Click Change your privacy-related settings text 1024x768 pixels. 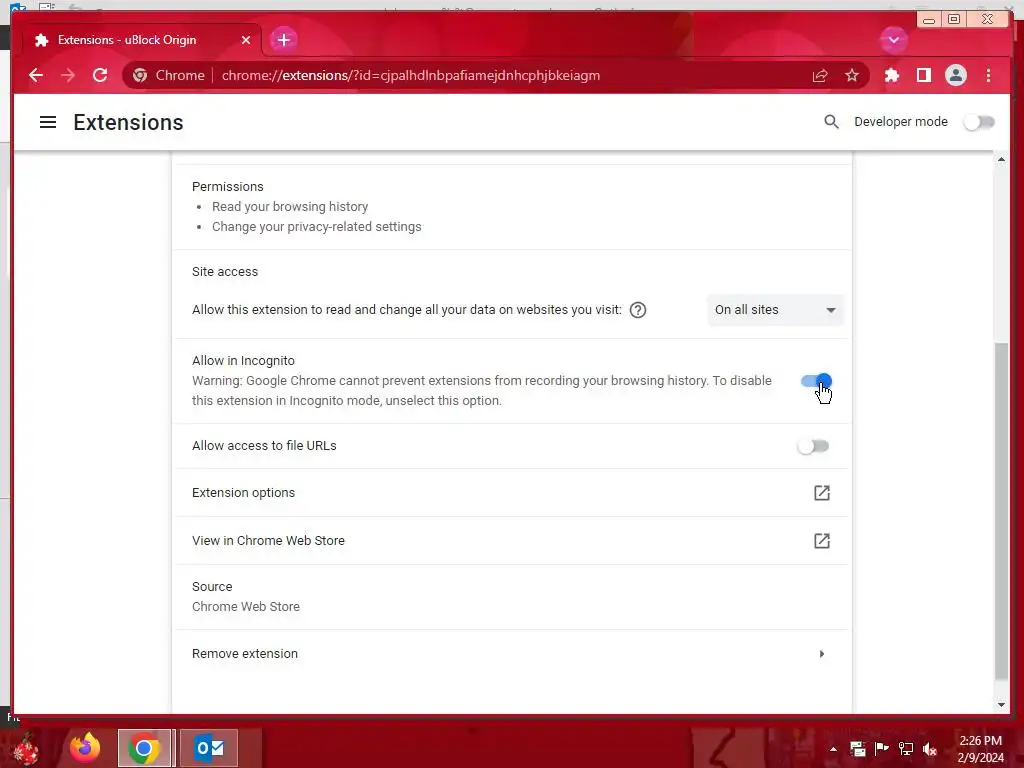[x=317, y=227]
